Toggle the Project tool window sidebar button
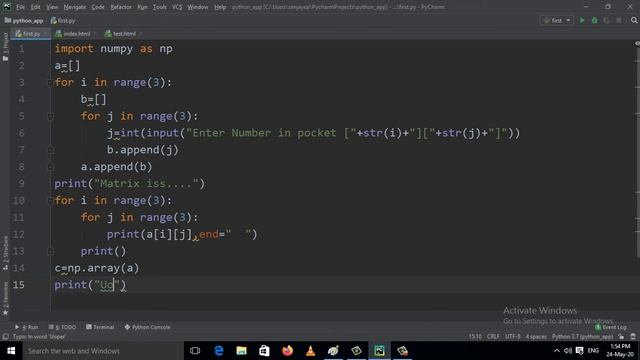 (x=5, y=47)
